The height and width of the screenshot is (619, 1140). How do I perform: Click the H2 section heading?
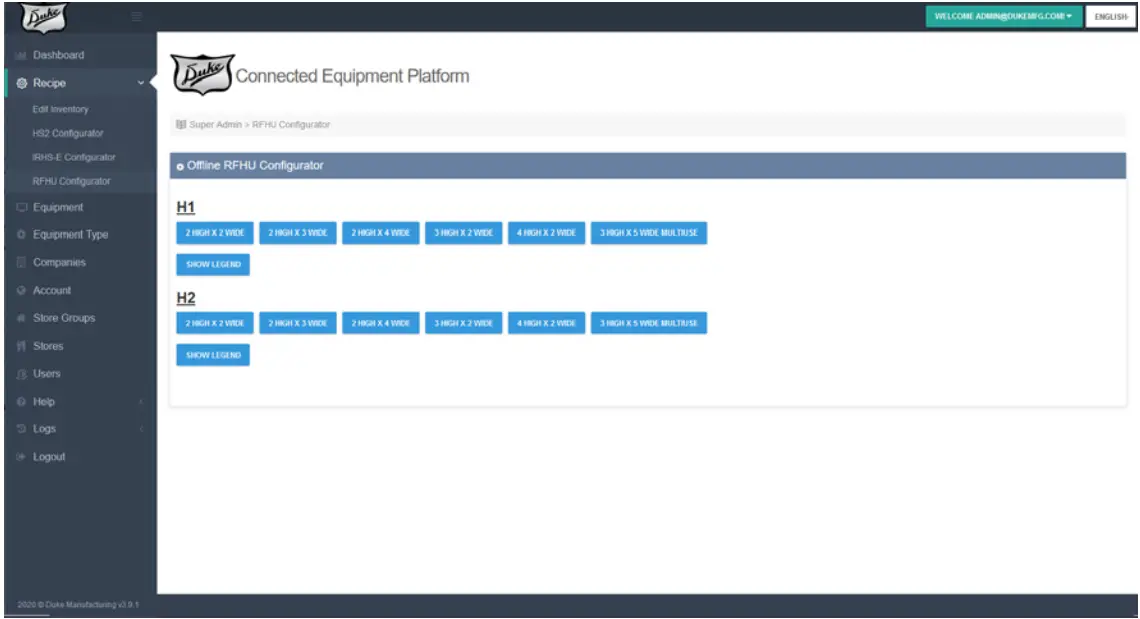point(185,298)
